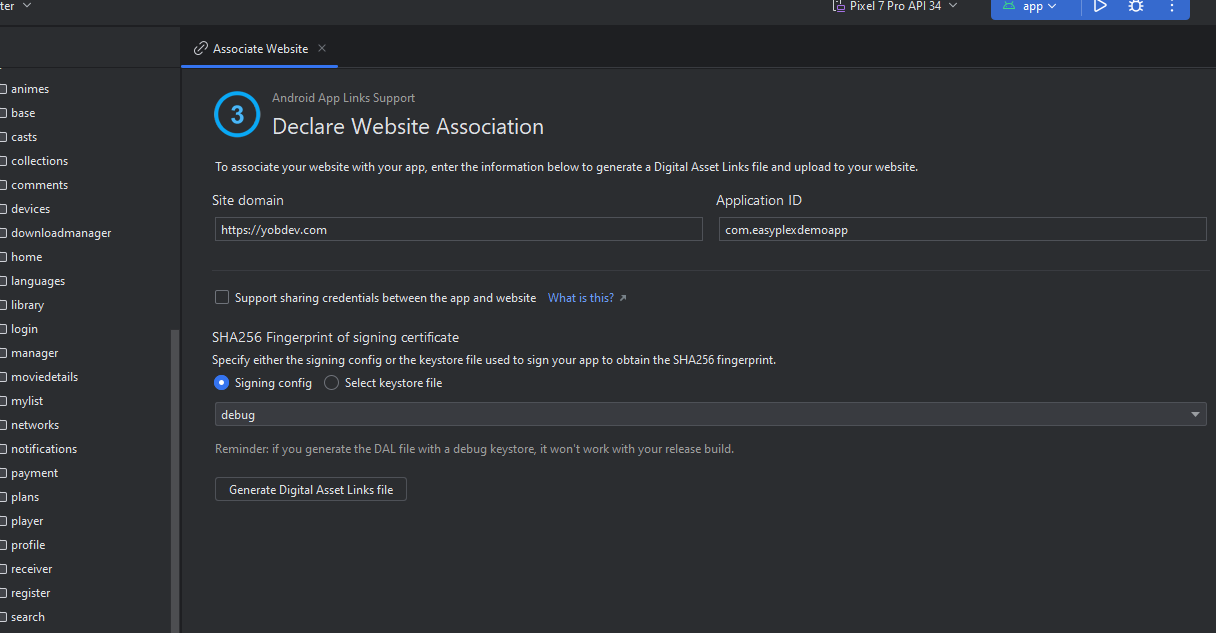The image size is (1216, 633).
Task: Click the step 3 circle icon
Action: click(237, 115)
